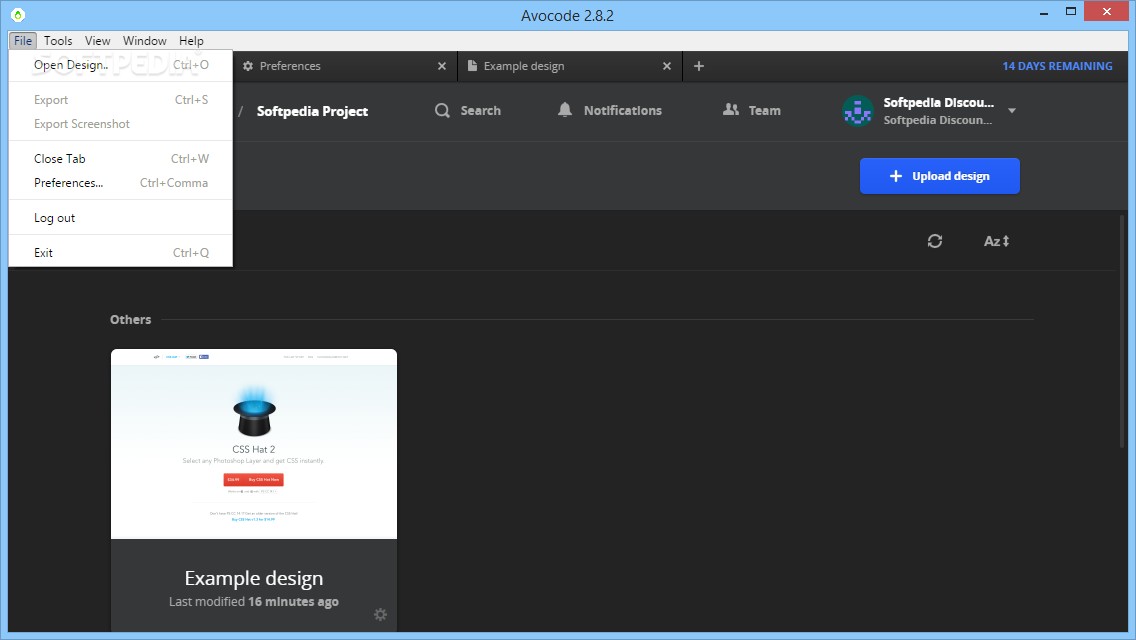The height and width of the screenshot is (640, 1136).
Task: Open settings gear on Example design card
Action: click(380, 615)
